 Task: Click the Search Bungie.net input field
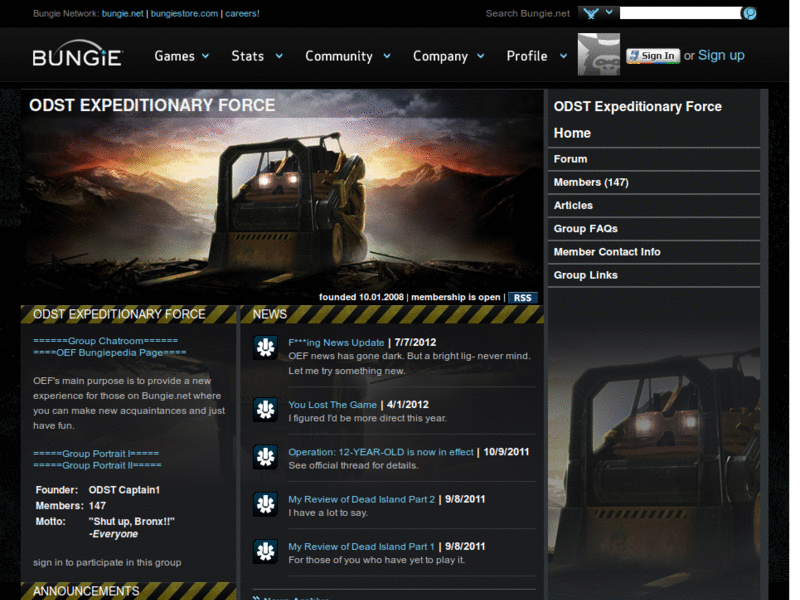point(681,13)
